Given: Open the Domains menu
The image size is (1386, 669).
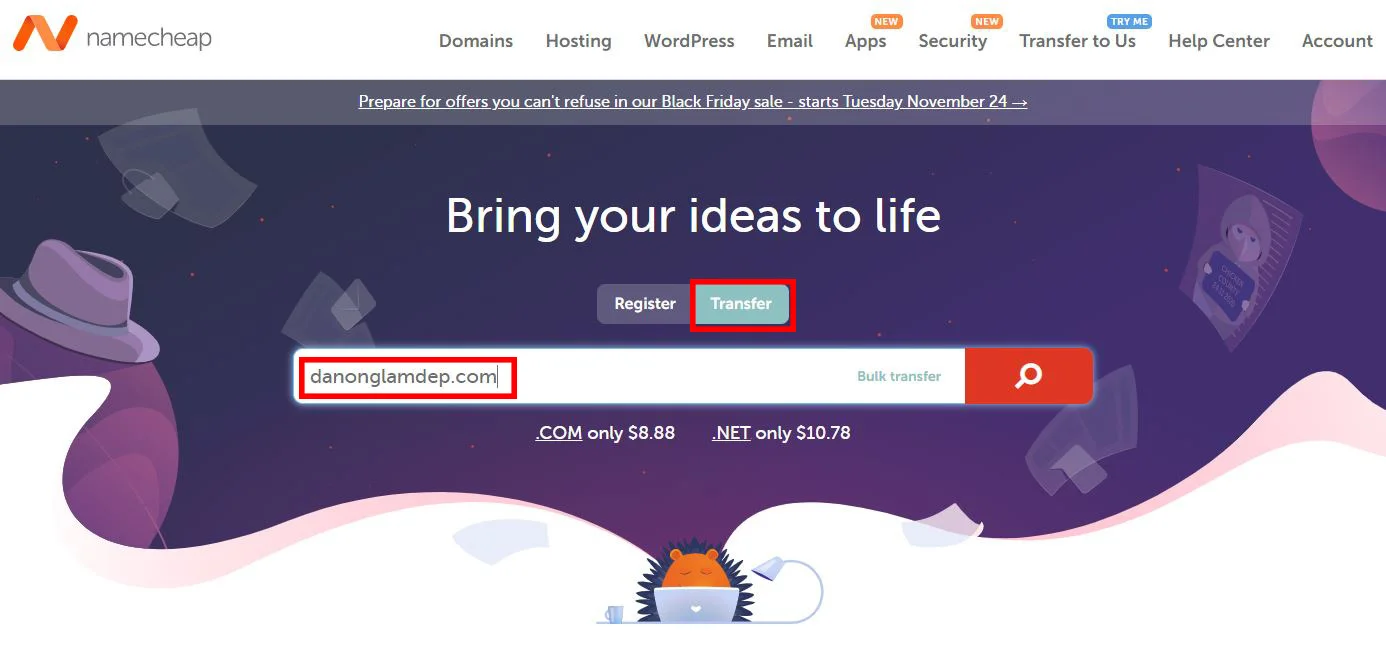Looking at the screenshot, I should click(475, 41).
